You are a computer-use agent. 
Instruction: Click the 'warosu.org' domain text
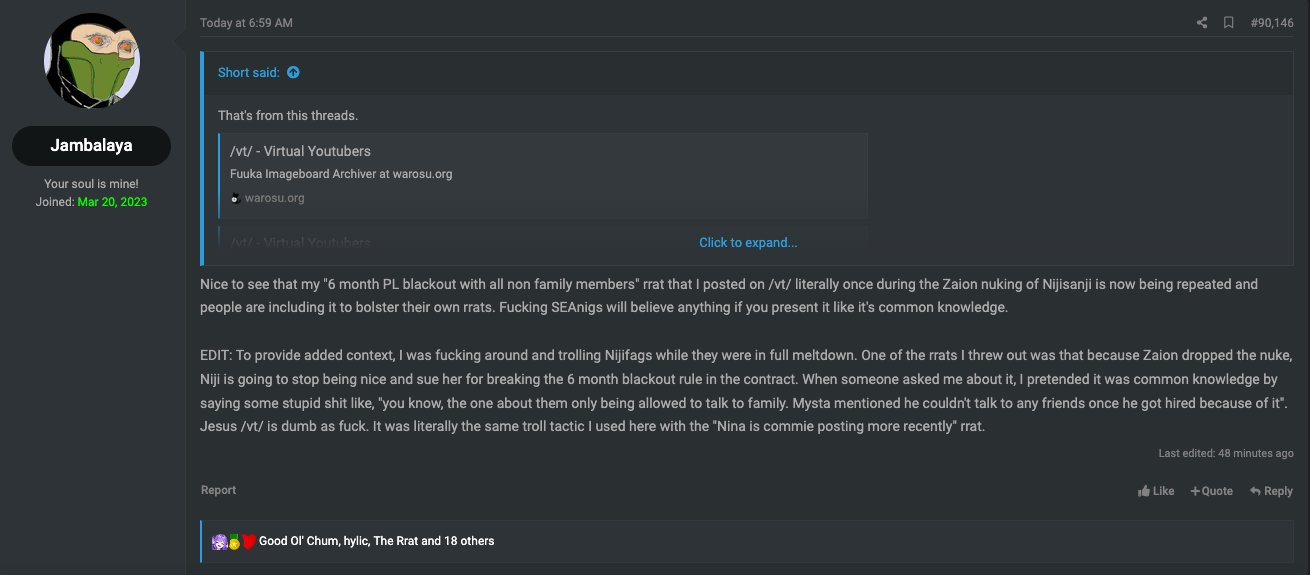point(275,198)
